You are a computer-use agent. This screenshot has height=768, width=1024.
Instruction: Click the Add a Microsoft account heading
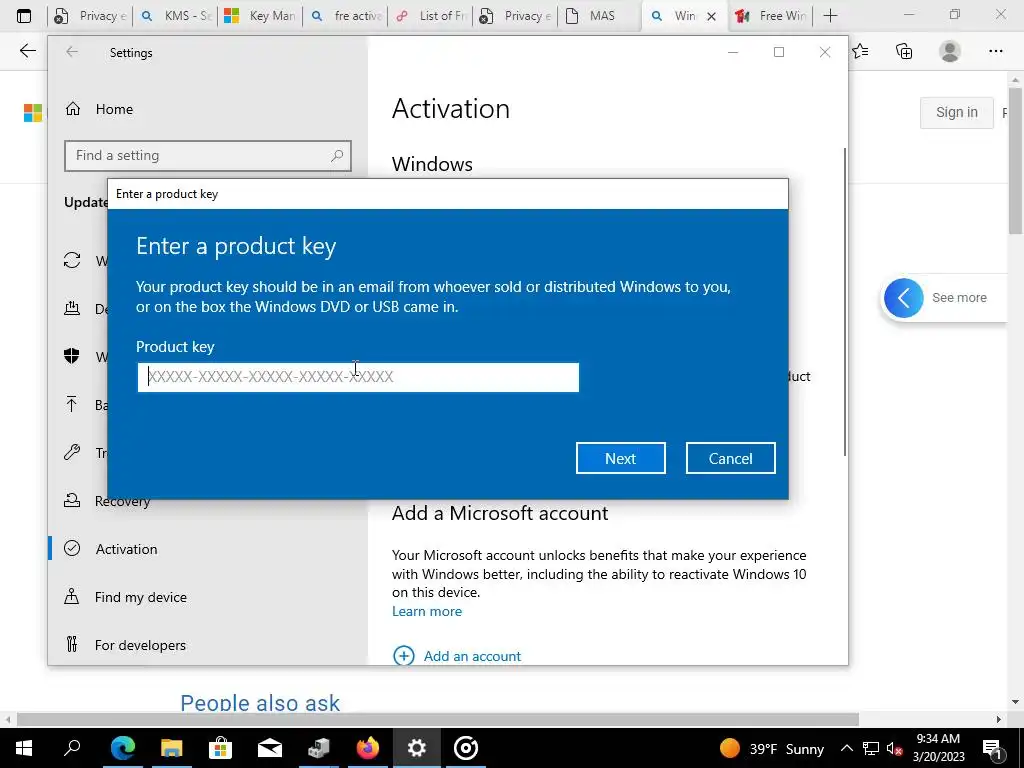coord(500,513)
